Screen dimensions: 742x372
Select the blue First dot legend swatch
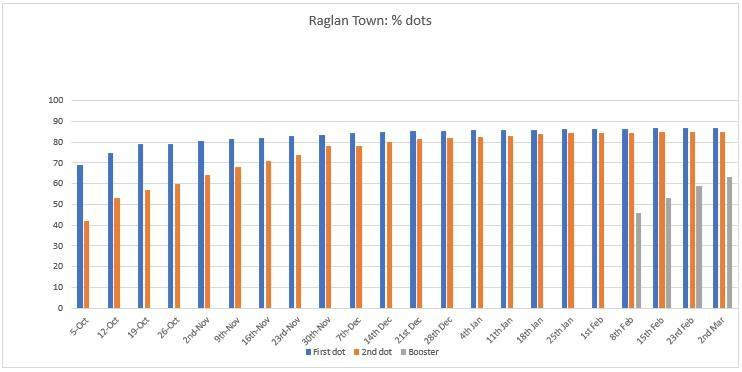pos(309,352)
